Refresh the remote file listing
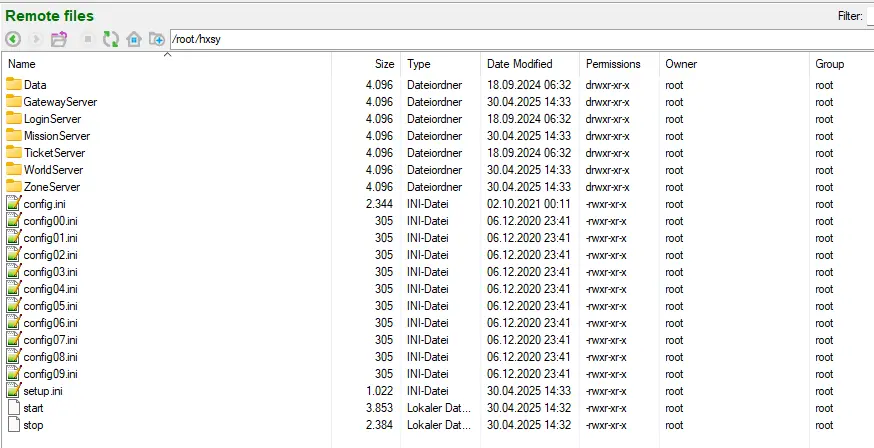874x448 pixels. pyautogui.click(x=111, y=39)
